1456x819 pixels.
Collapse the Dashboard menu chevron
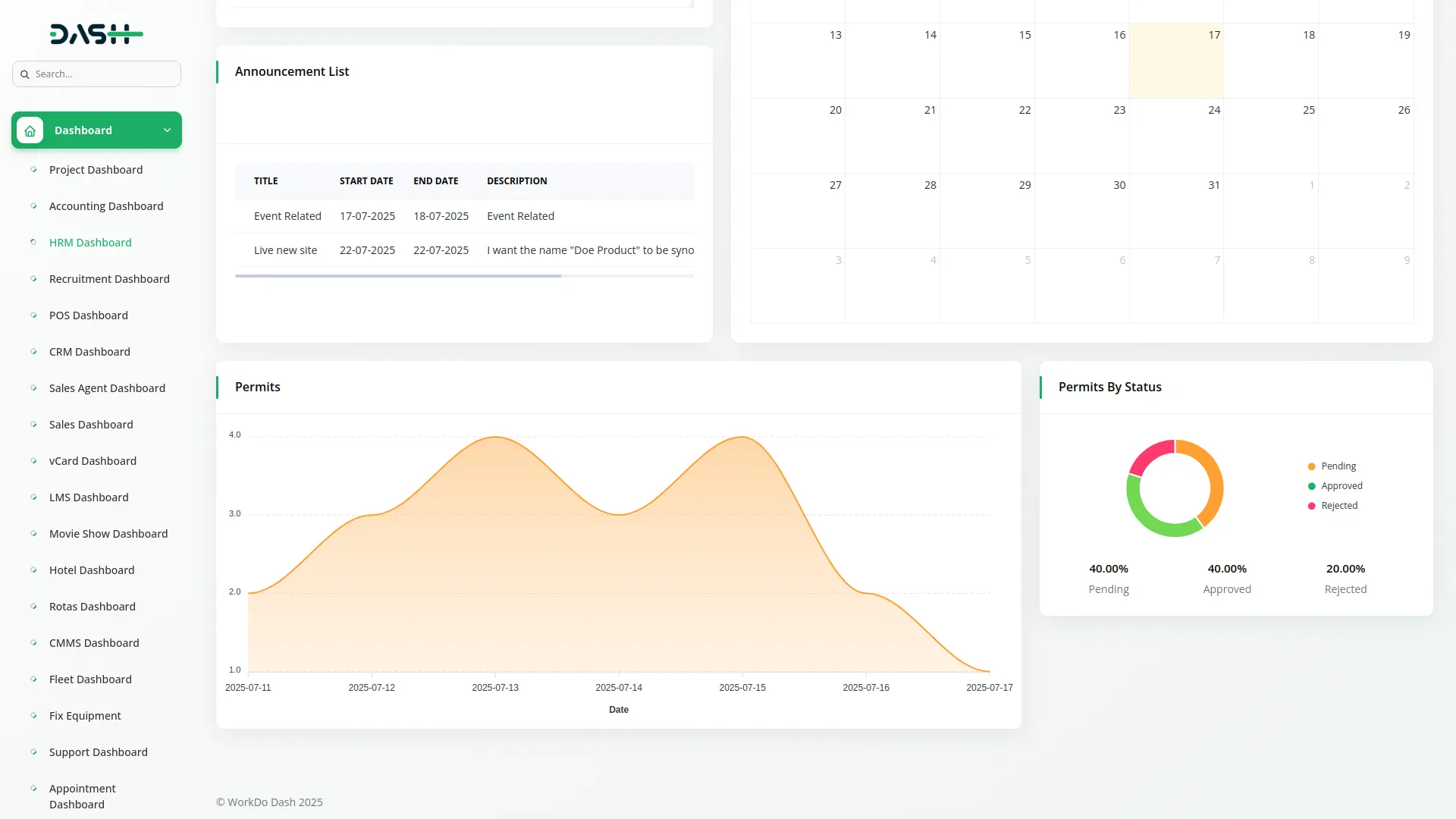(167, 130)
